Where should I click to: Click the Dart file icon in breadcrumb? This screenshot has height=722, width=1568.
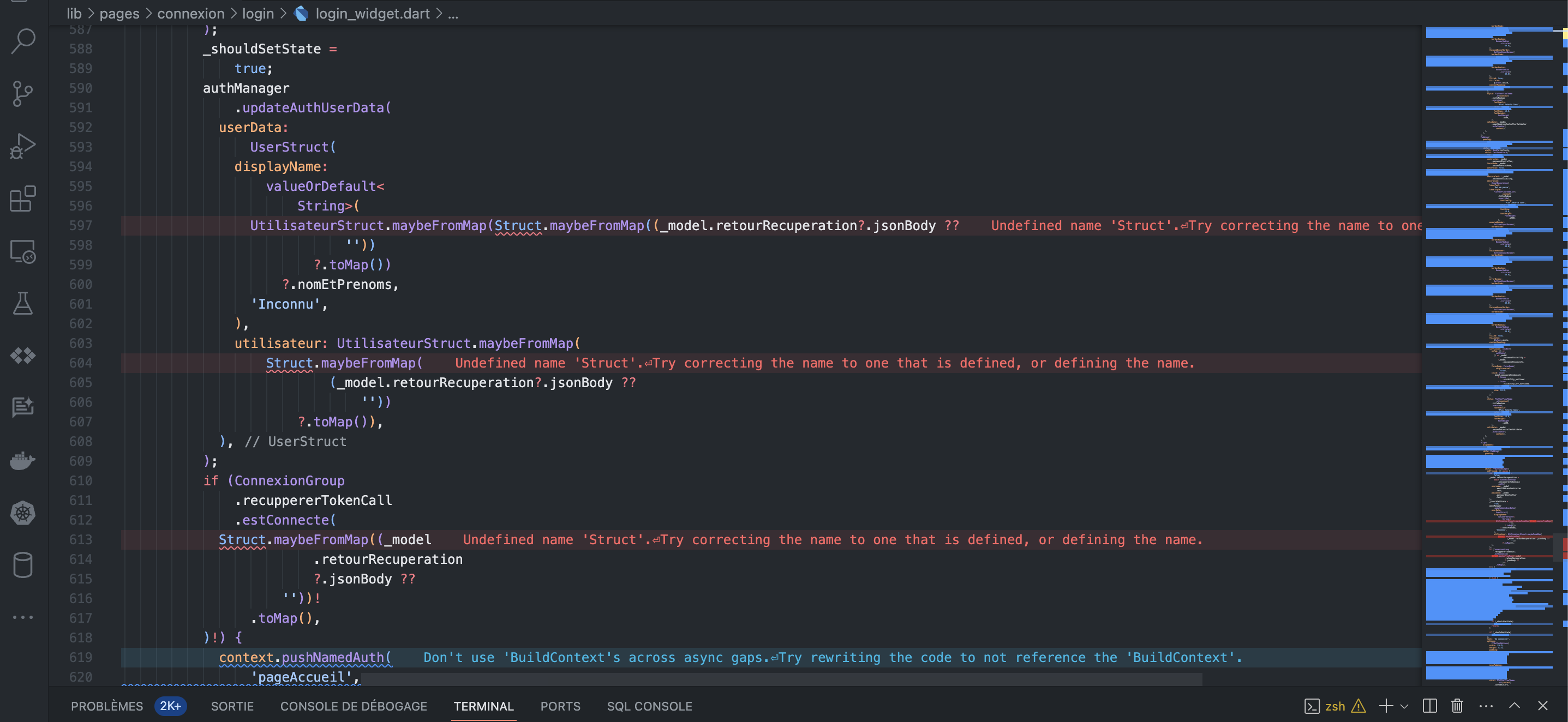pyautogui.click(x=301, y=14)
